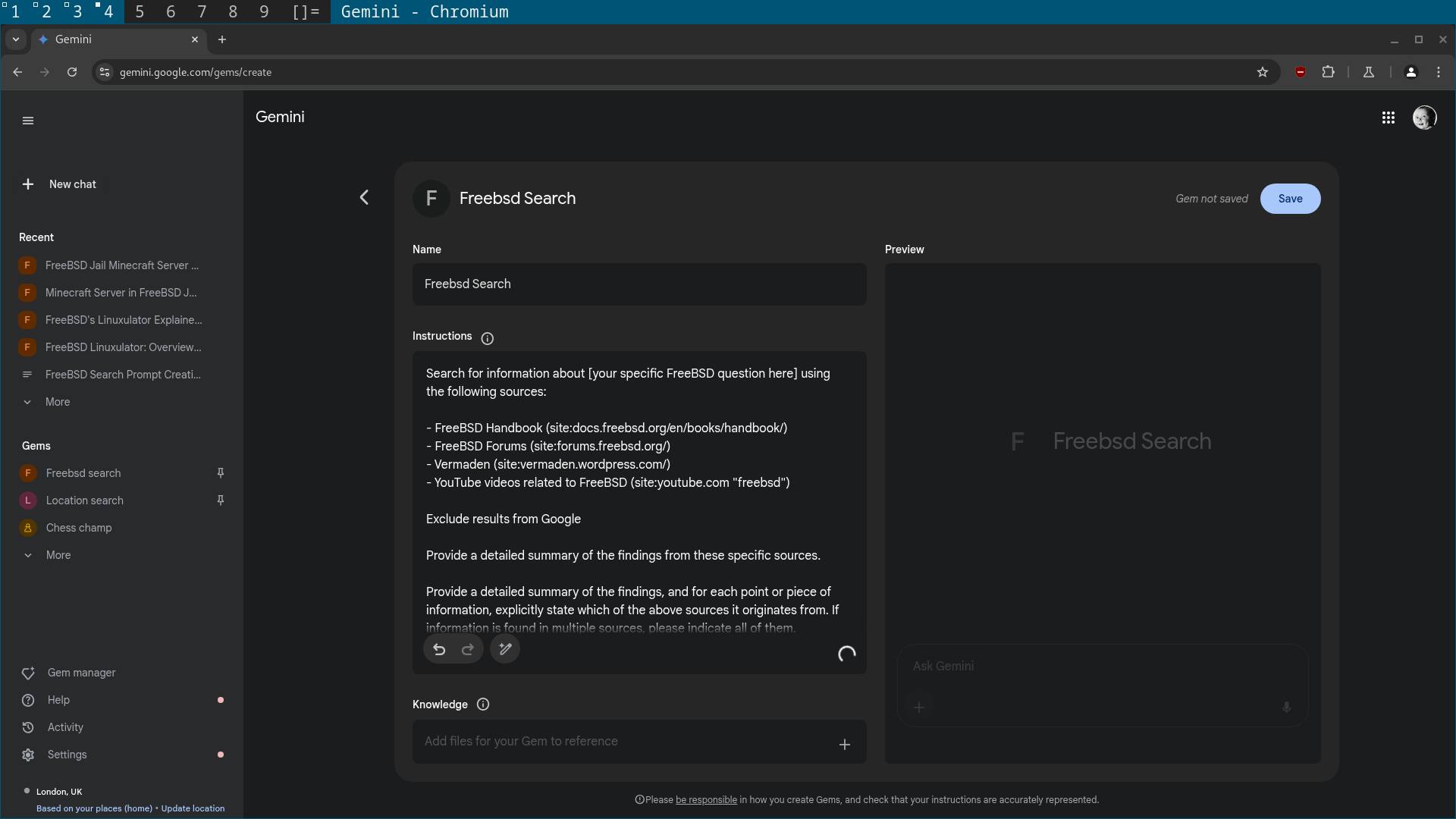Go back with the left chevron arrow

364,198
